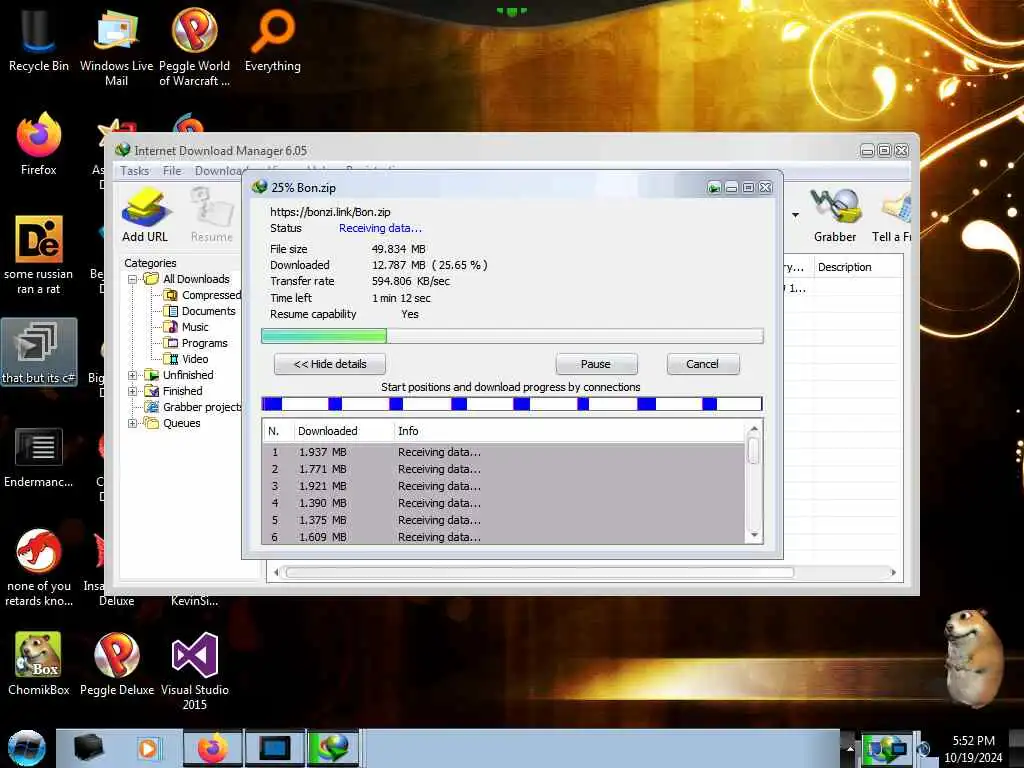Screen dimensions: 1024x768
Task: Select the Windows Live Mail desktop icon
Action: point(116,47)
